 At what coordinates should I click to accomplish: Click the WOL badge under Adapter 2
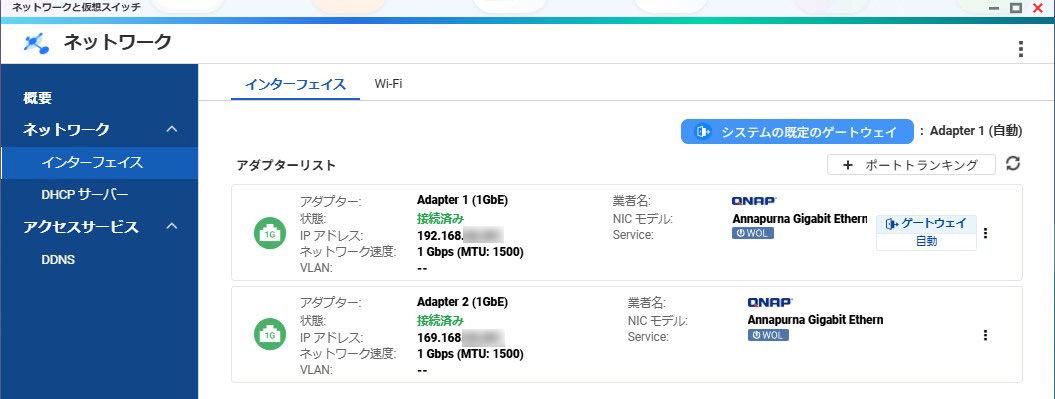768,335
